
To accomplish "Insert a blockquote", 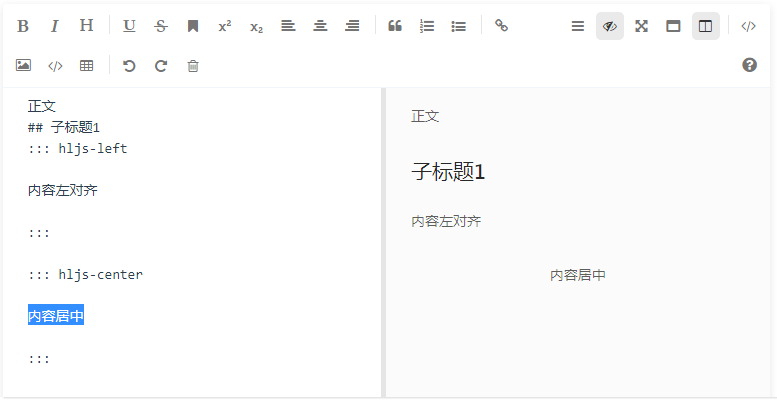I will click(395, 26).
